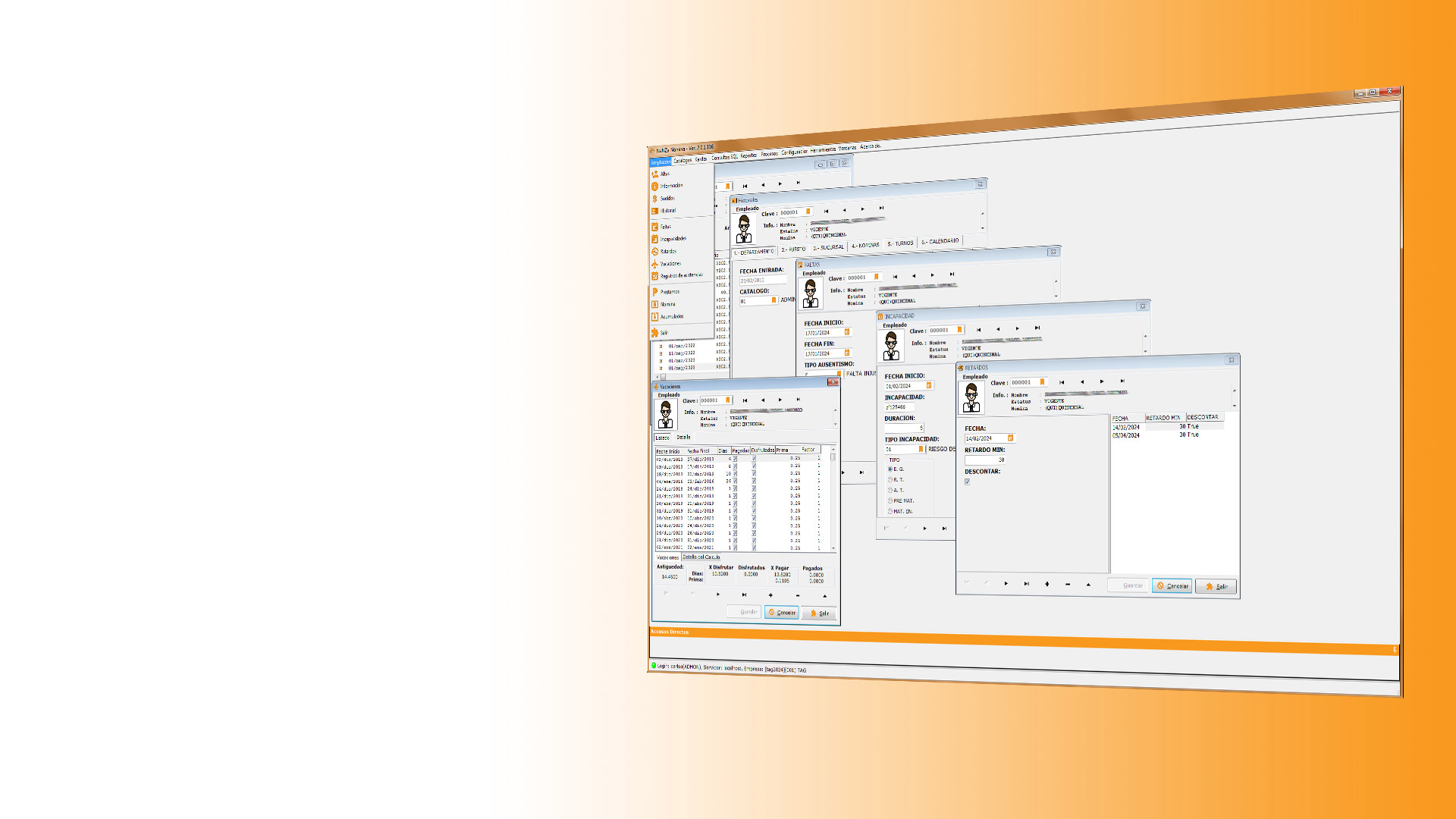Open calendar picker for Retardos FECHA field
The image size is (1456, 819).
(x=1010, y=438)
